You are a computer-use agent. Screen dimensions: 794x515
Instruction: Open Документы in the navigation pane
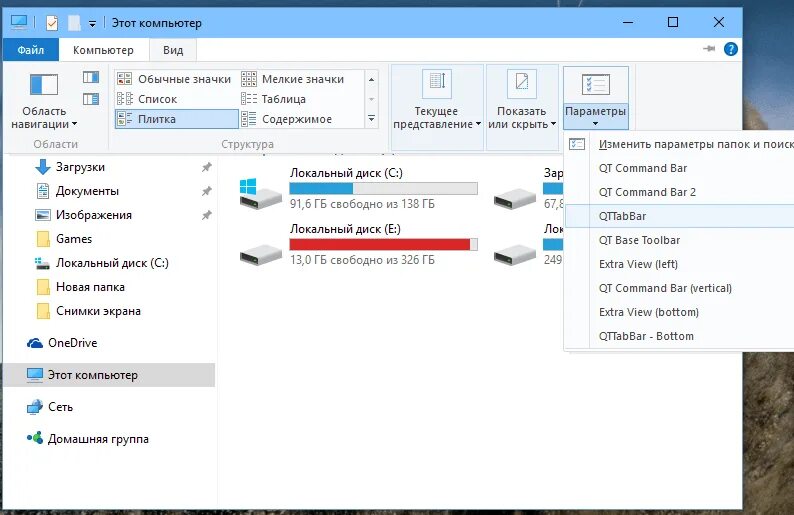(87, 191)
